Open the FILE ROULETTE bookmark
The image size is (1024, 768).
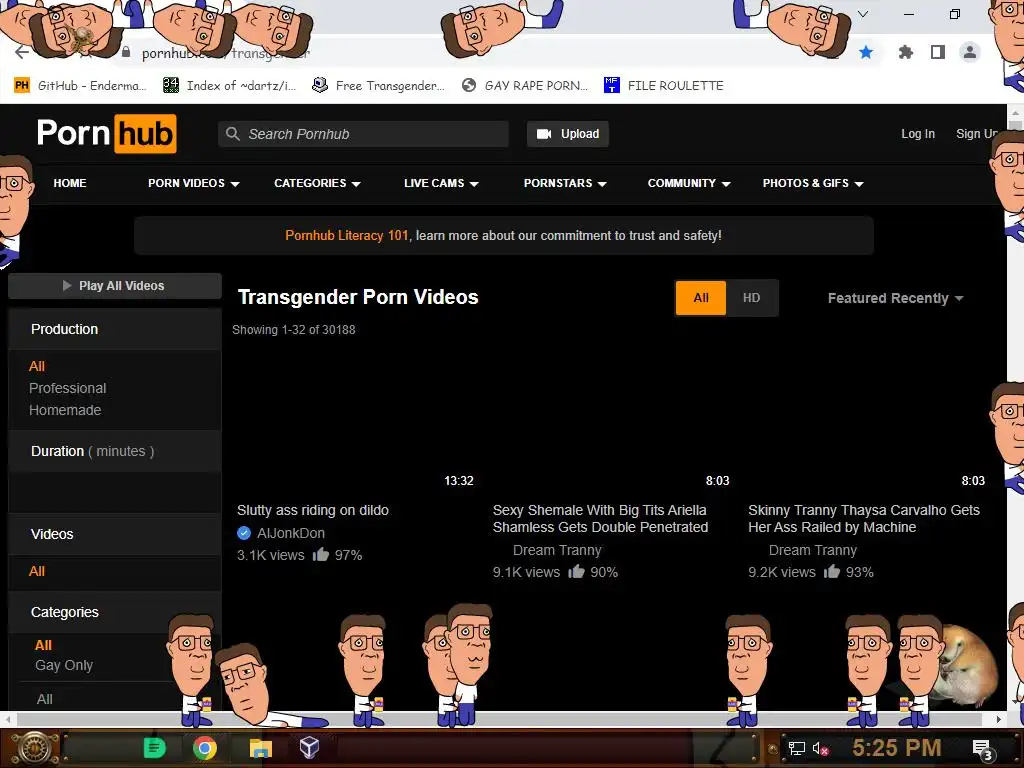[664, 86]
